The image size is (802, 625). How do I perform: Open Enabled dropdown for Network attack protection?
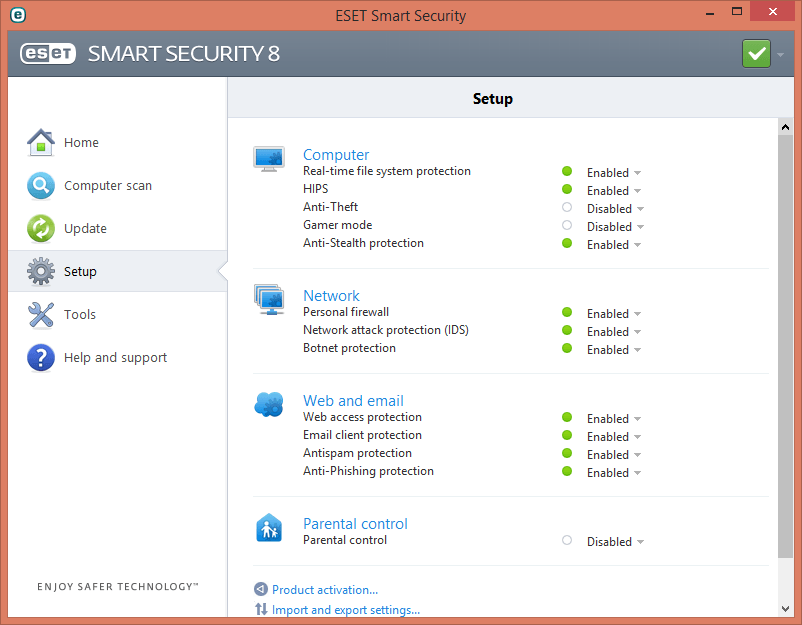click(614, 332)
